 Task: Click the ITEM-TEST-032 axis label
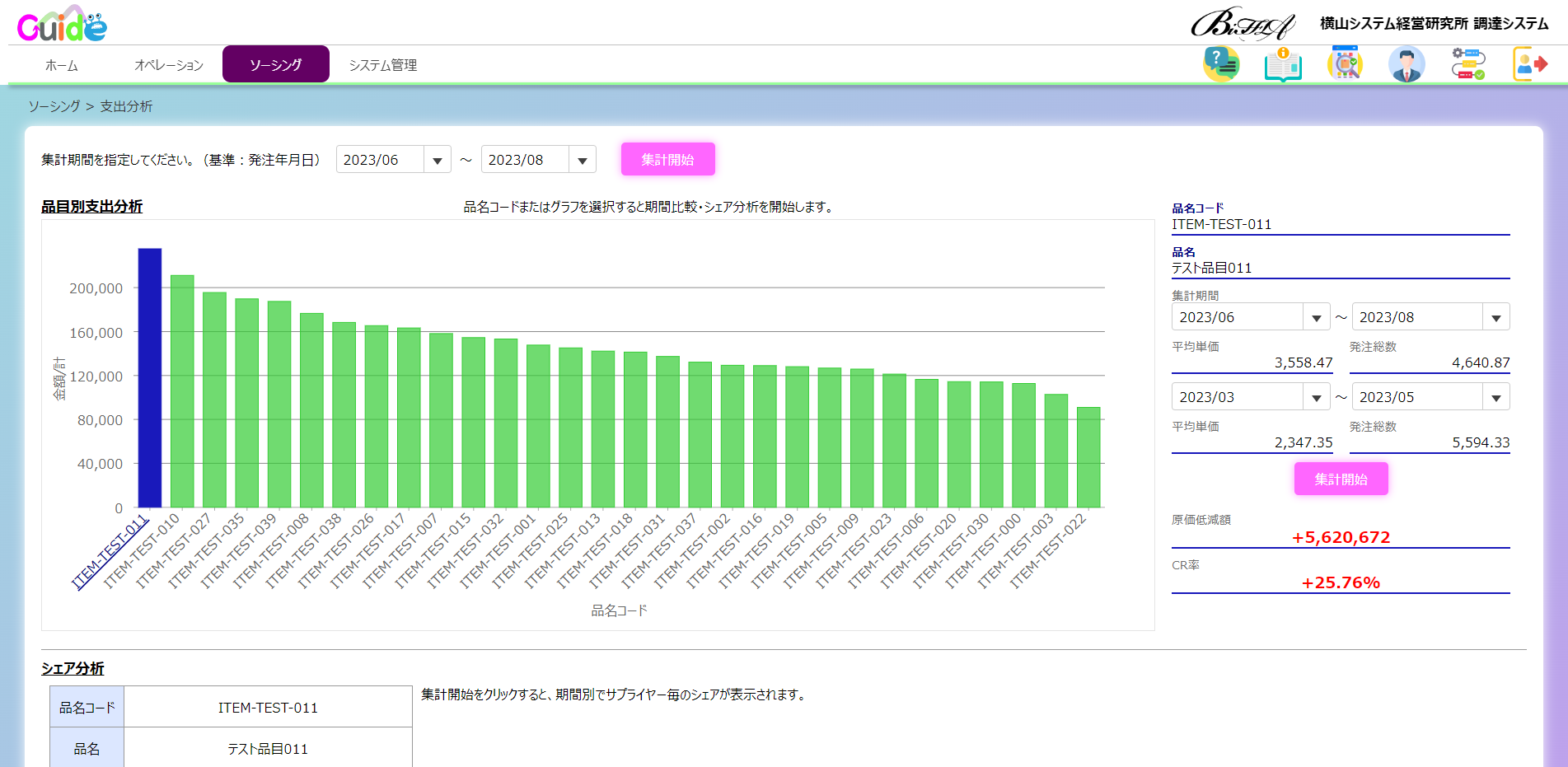click(466, 551)
